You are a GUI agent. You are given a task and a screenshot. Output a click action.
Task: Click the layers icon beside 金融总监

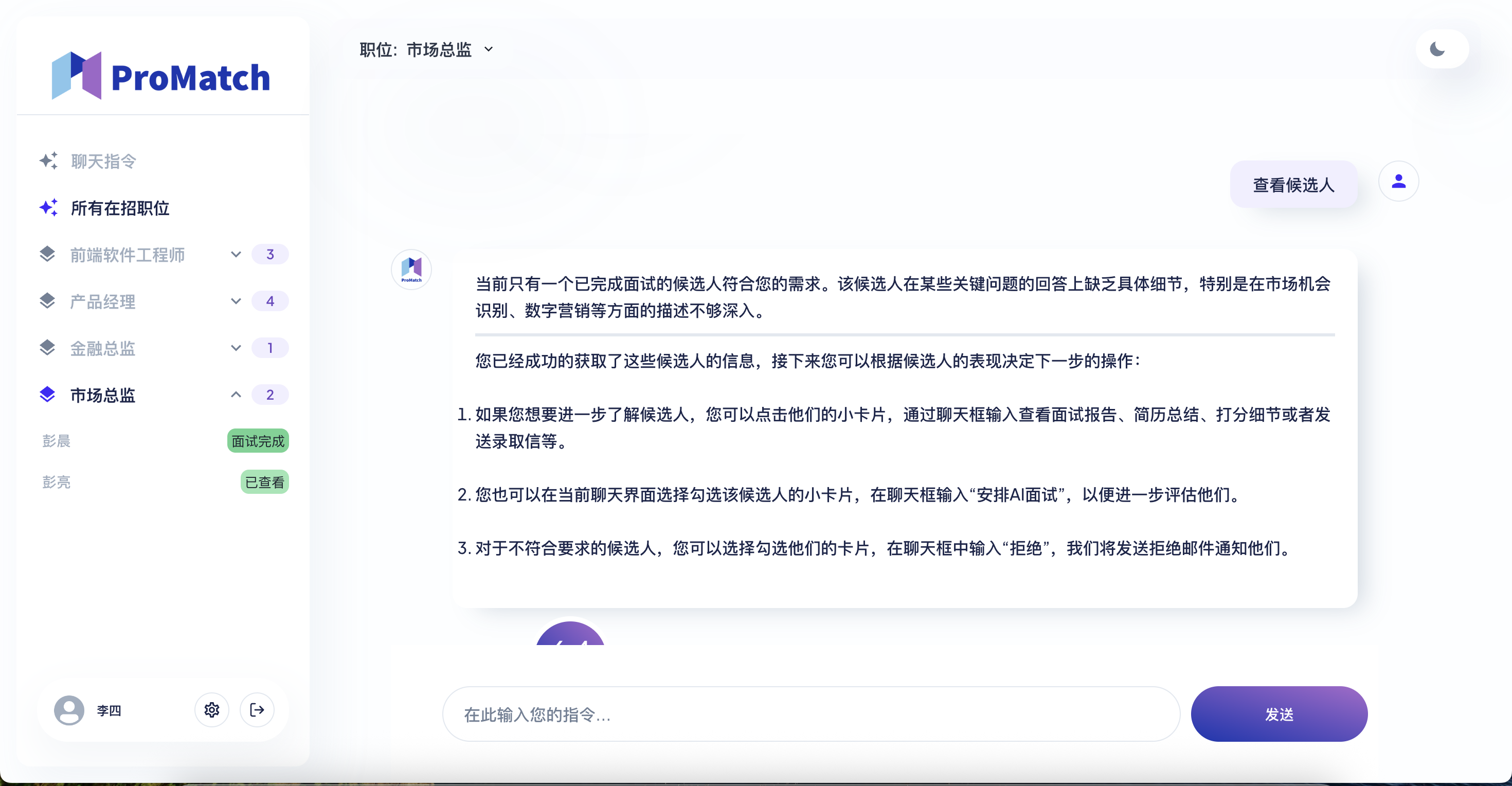(47, 348)
